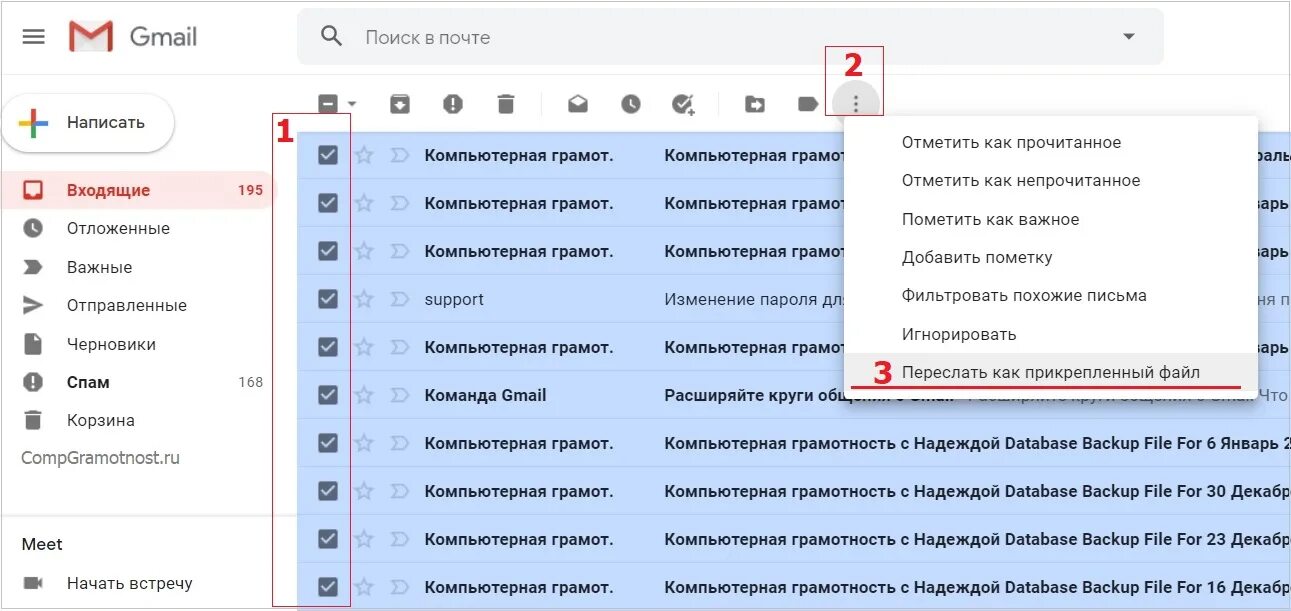
Task: Open the Backup File For 30 Декабрь email
Action: 976,491
